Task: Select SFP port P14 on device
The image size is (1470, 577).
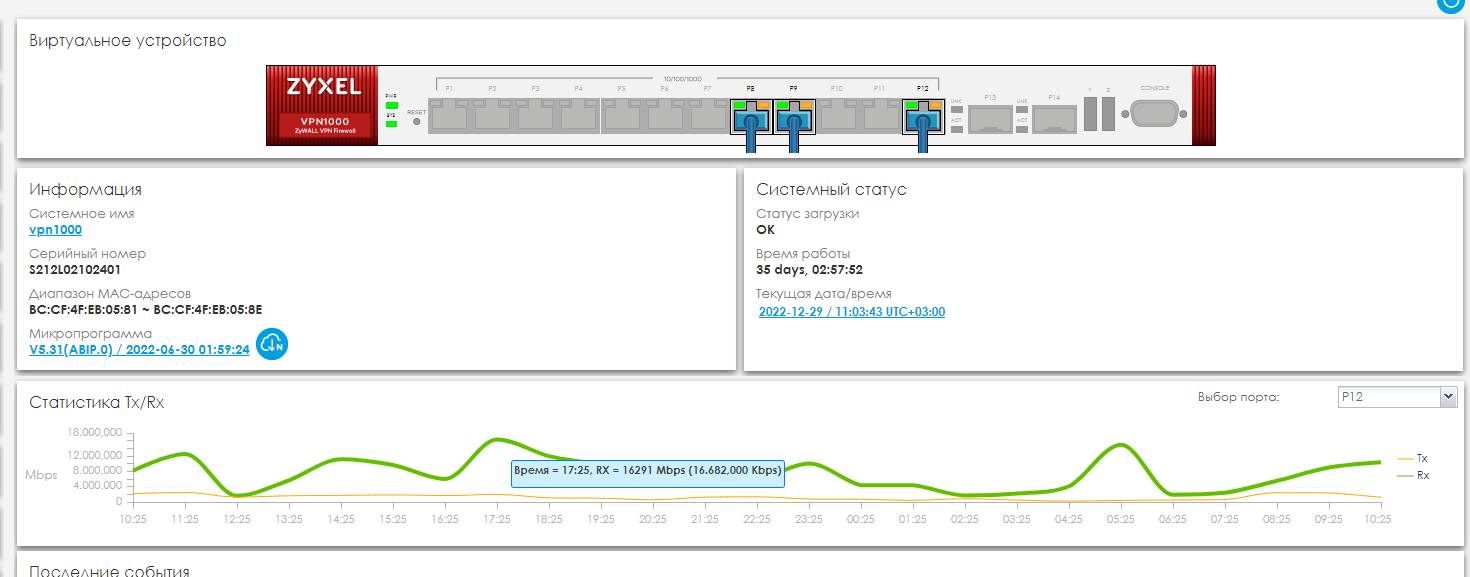Action: pyautogui.click(x=1054, y=119)
